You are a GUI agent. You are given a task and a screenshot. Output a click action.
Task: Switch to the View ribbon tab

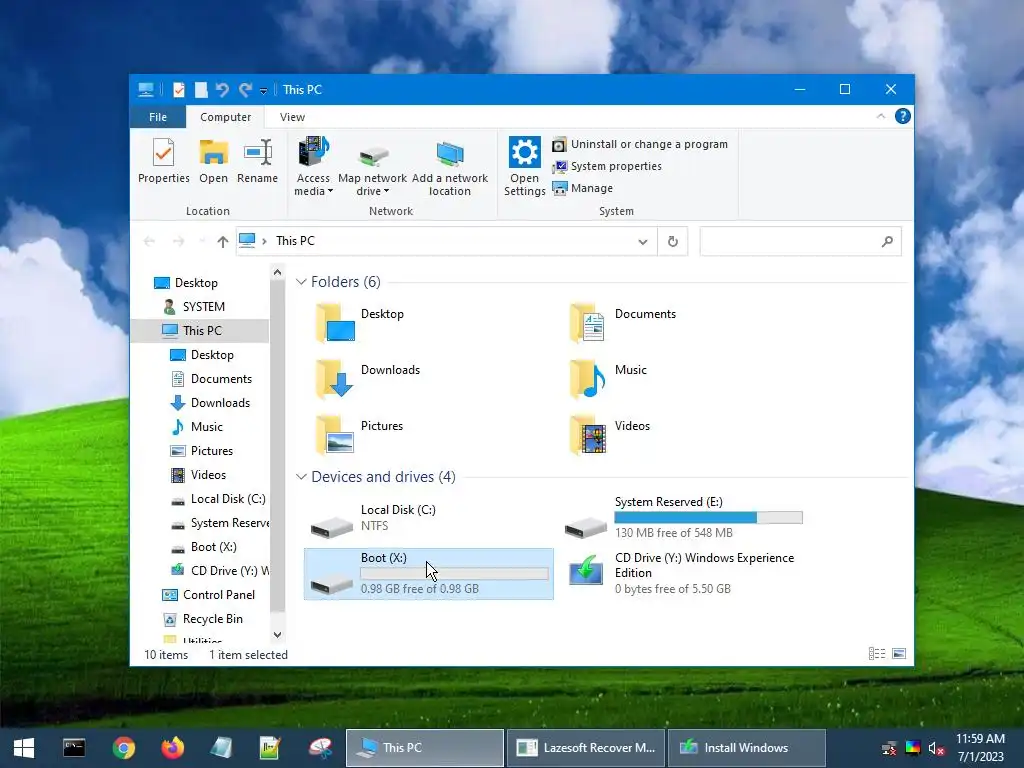292,117
